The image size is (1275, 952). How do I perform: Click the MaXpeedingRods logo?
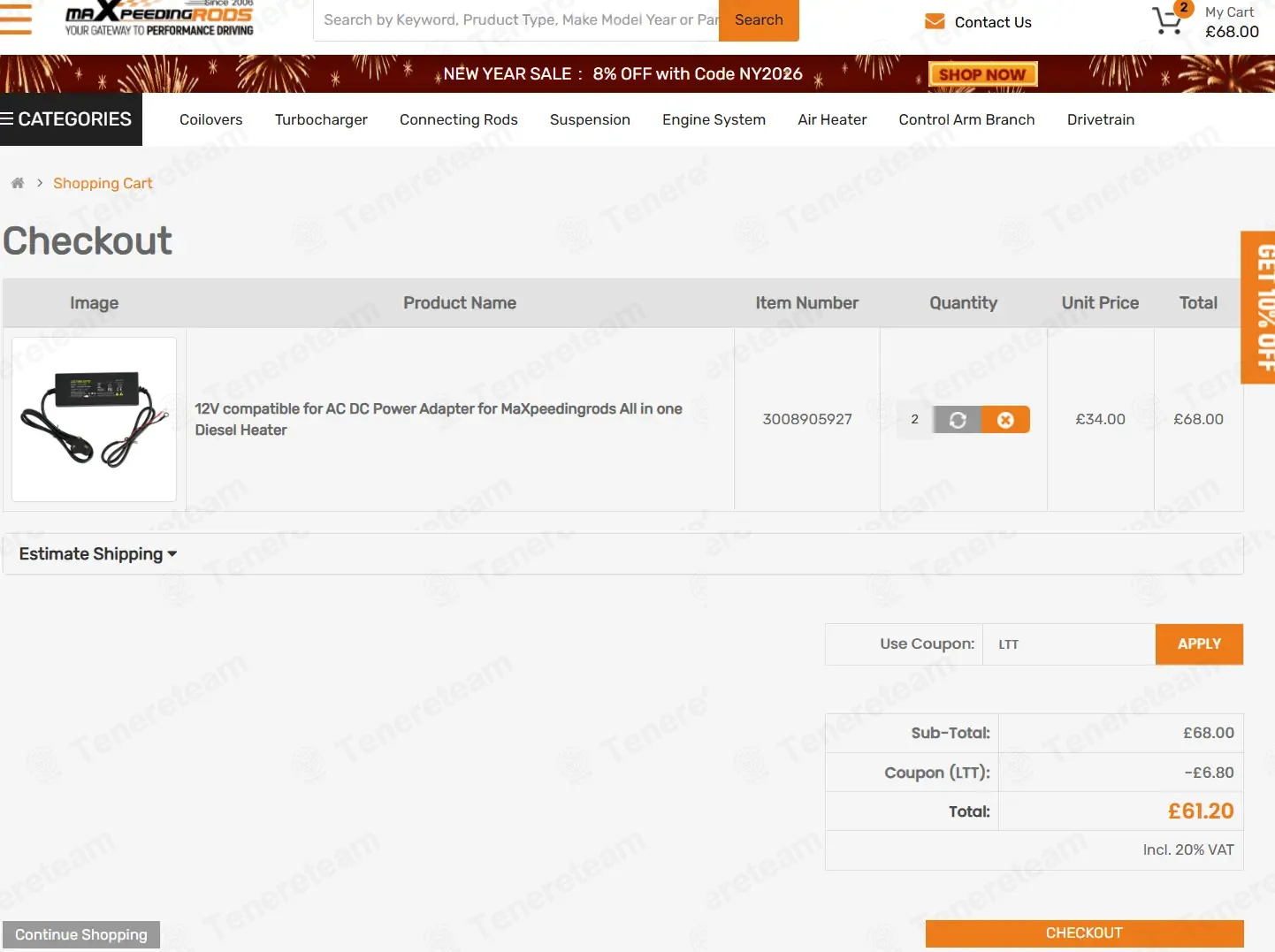click(x=159, y=18)
